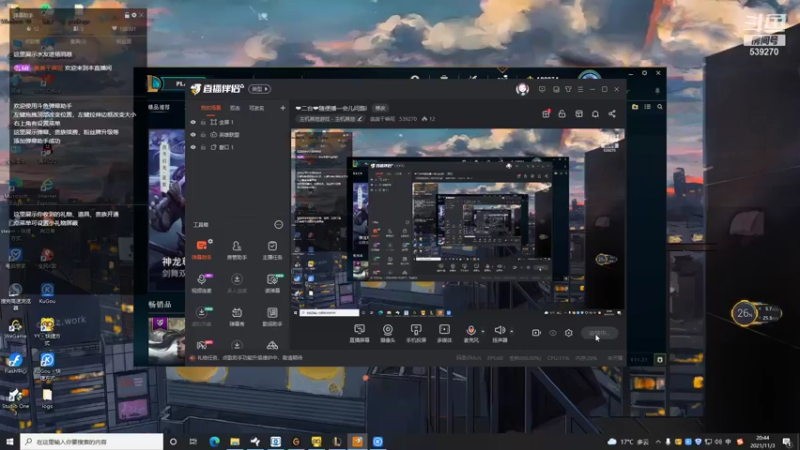The height and width of the screenshot is (450, 800).
Task: Click the folder icon in League client window
Action: pyautogui.click(x=635, y=107)
